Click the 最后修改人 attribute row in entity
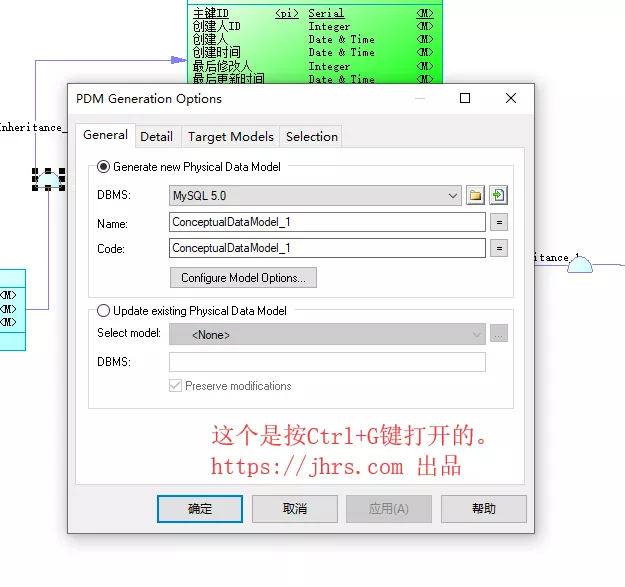This screenshot has height=587, width=625. pos(313,66)
